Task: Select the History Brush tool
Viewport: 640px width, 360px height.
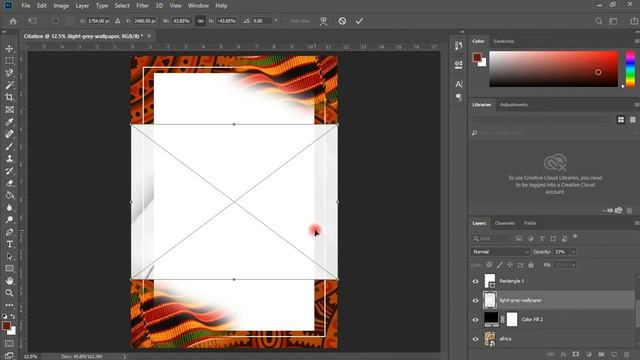Action: pos(9,171)
